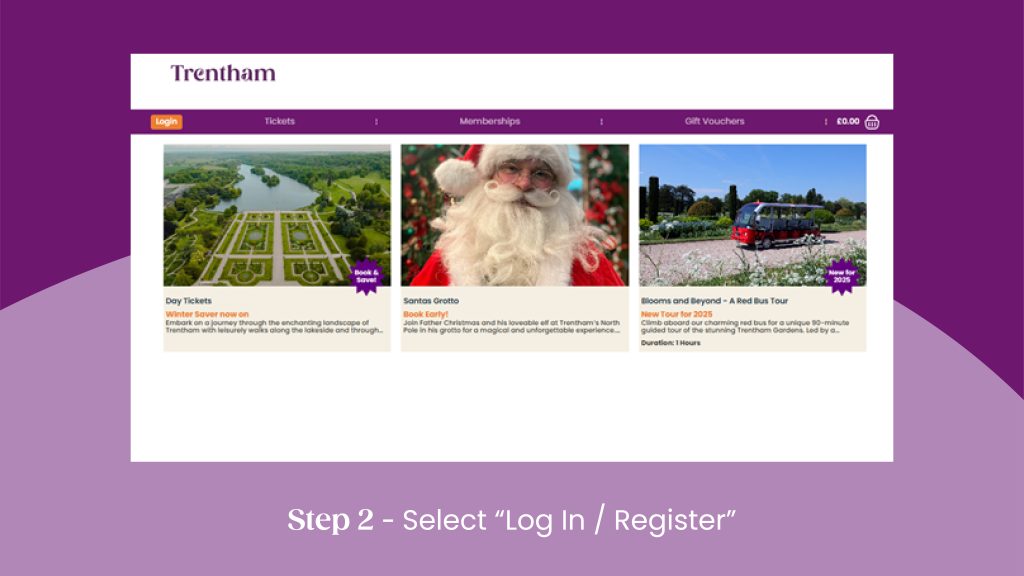Select the Winter Saver now on text
The image size is (1024, 576).
[x=207, y=314]
